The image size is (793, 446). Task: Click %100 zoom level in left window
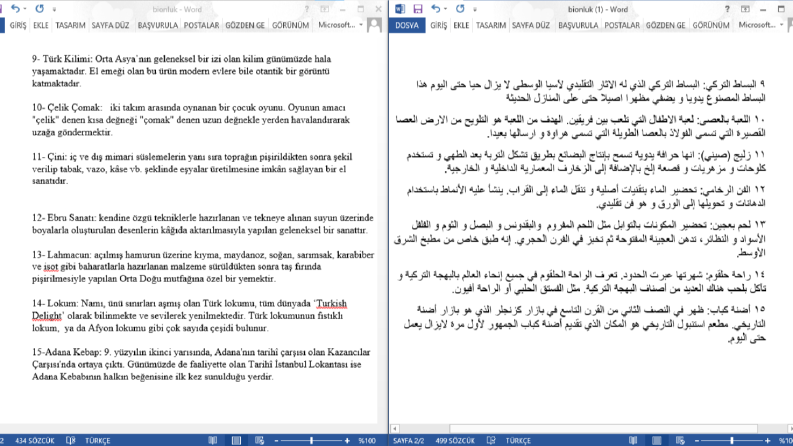pyautogui.click(x=367, y=440)
